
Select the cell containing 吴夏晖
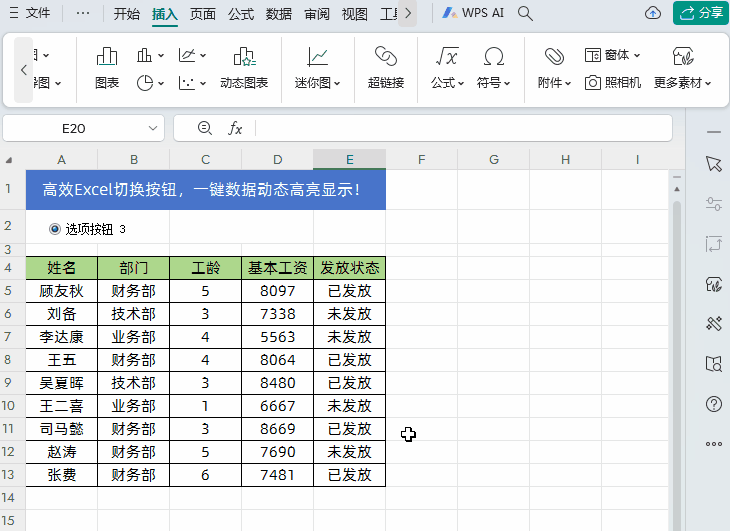[x=61, y=383]
